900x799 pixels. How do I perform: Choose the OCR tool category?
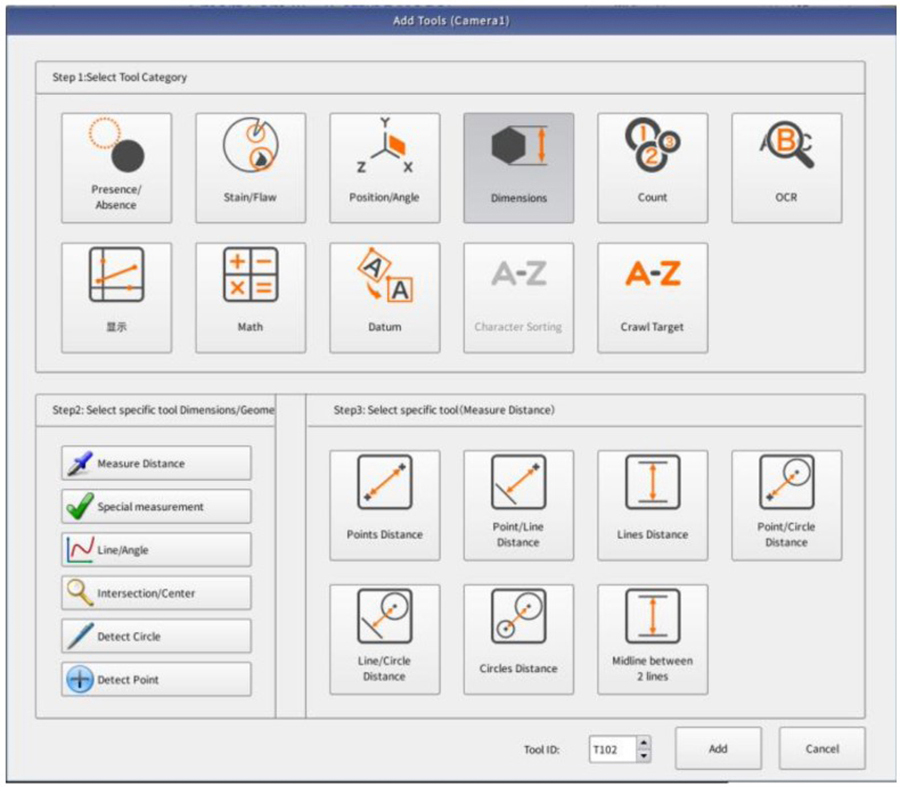[x=787, y=168]
